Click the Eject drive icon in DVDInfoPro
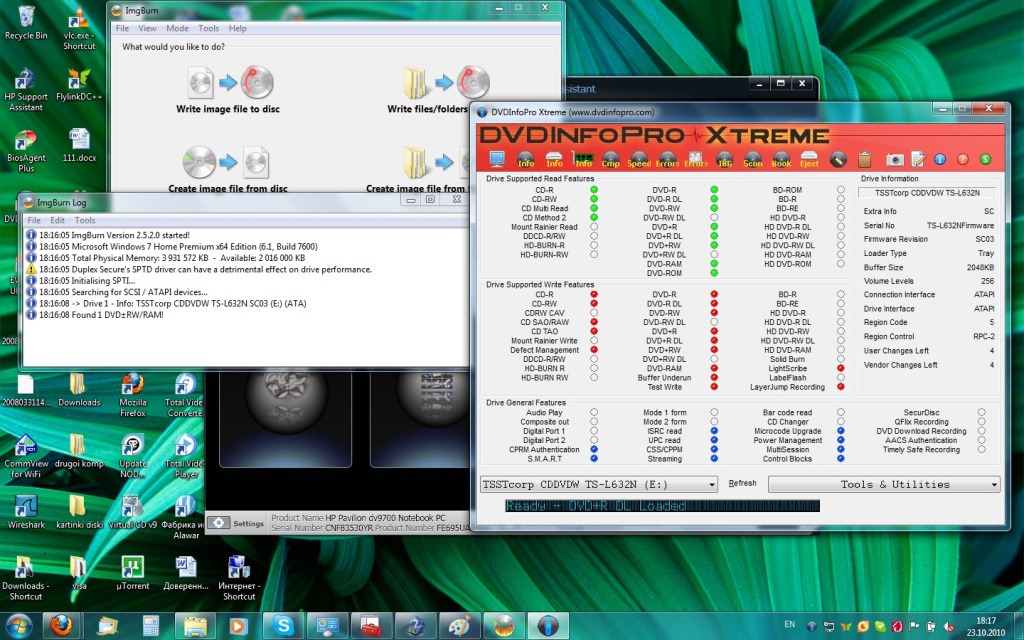 809,159
